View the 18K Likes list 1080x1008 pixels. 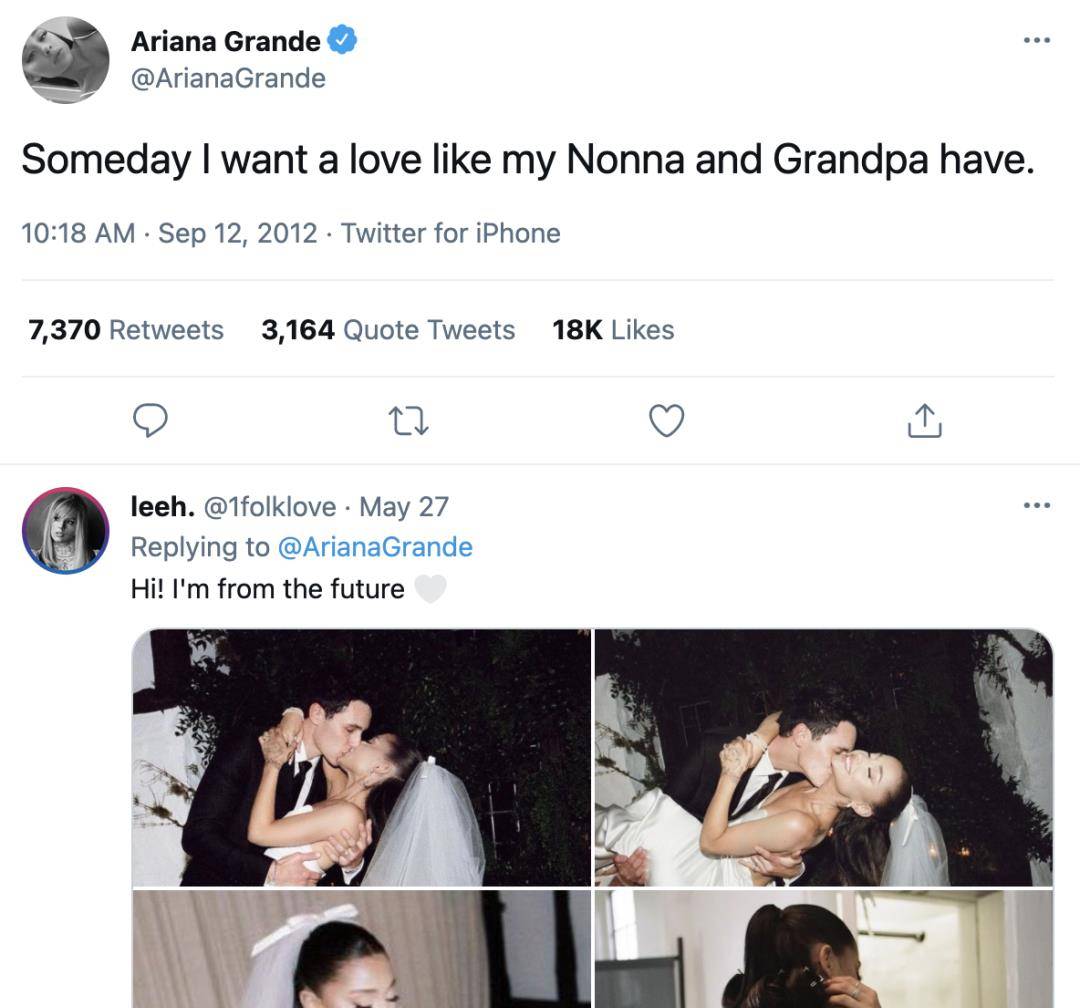click(613, 329)
